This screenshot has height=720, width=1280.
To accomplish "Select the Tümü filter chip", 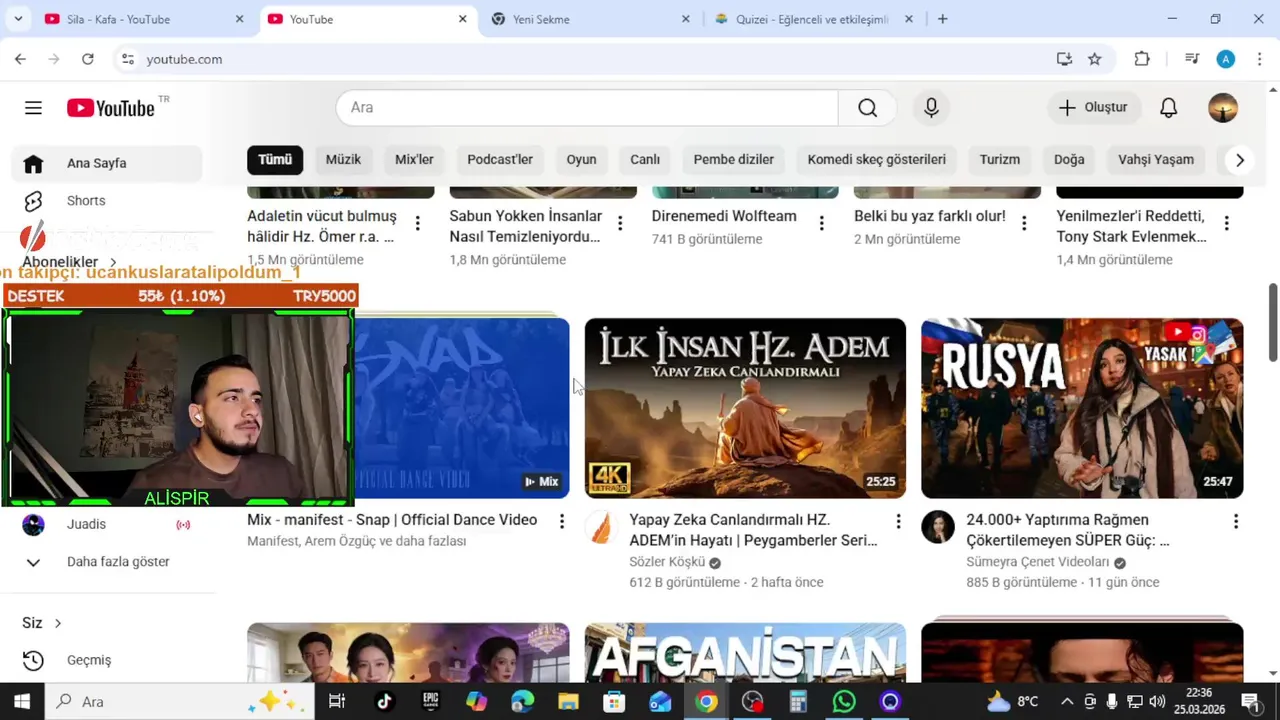I will tap(275, 160).
